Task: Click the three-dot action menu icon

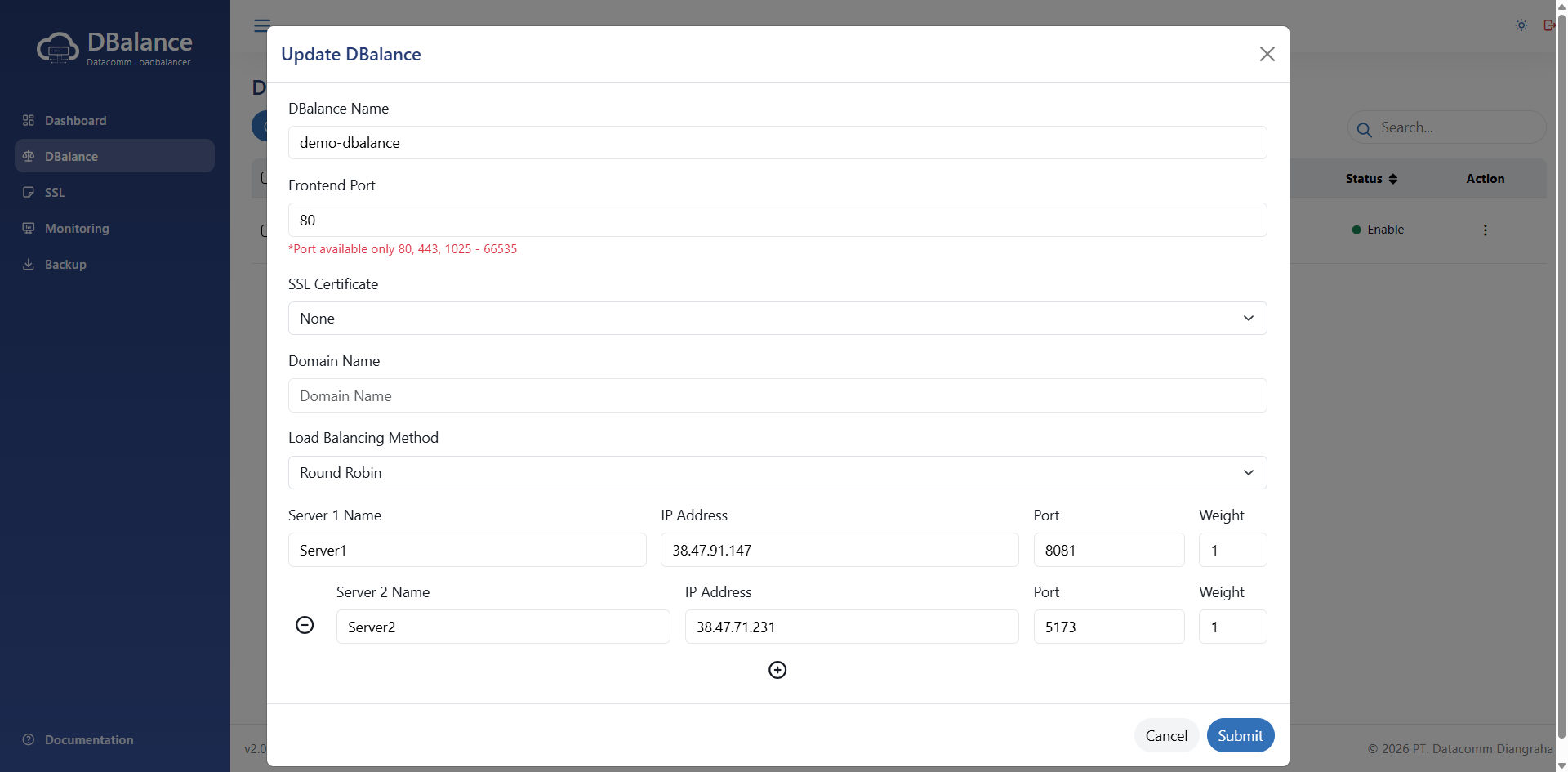Action: (x=1485, y=230)
